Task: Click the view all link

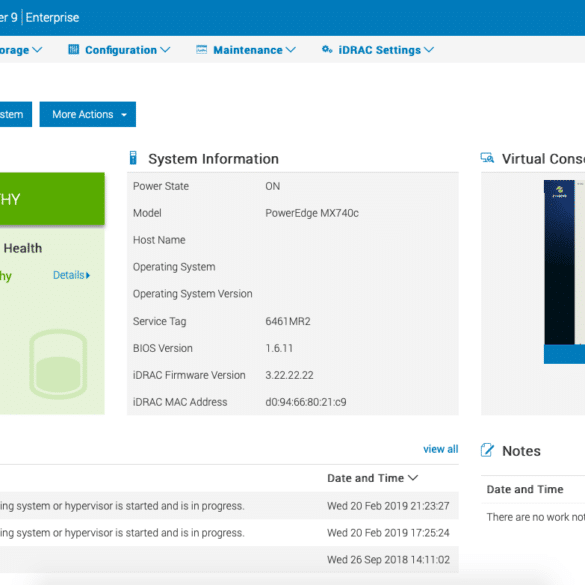Action: coord(441,449)
